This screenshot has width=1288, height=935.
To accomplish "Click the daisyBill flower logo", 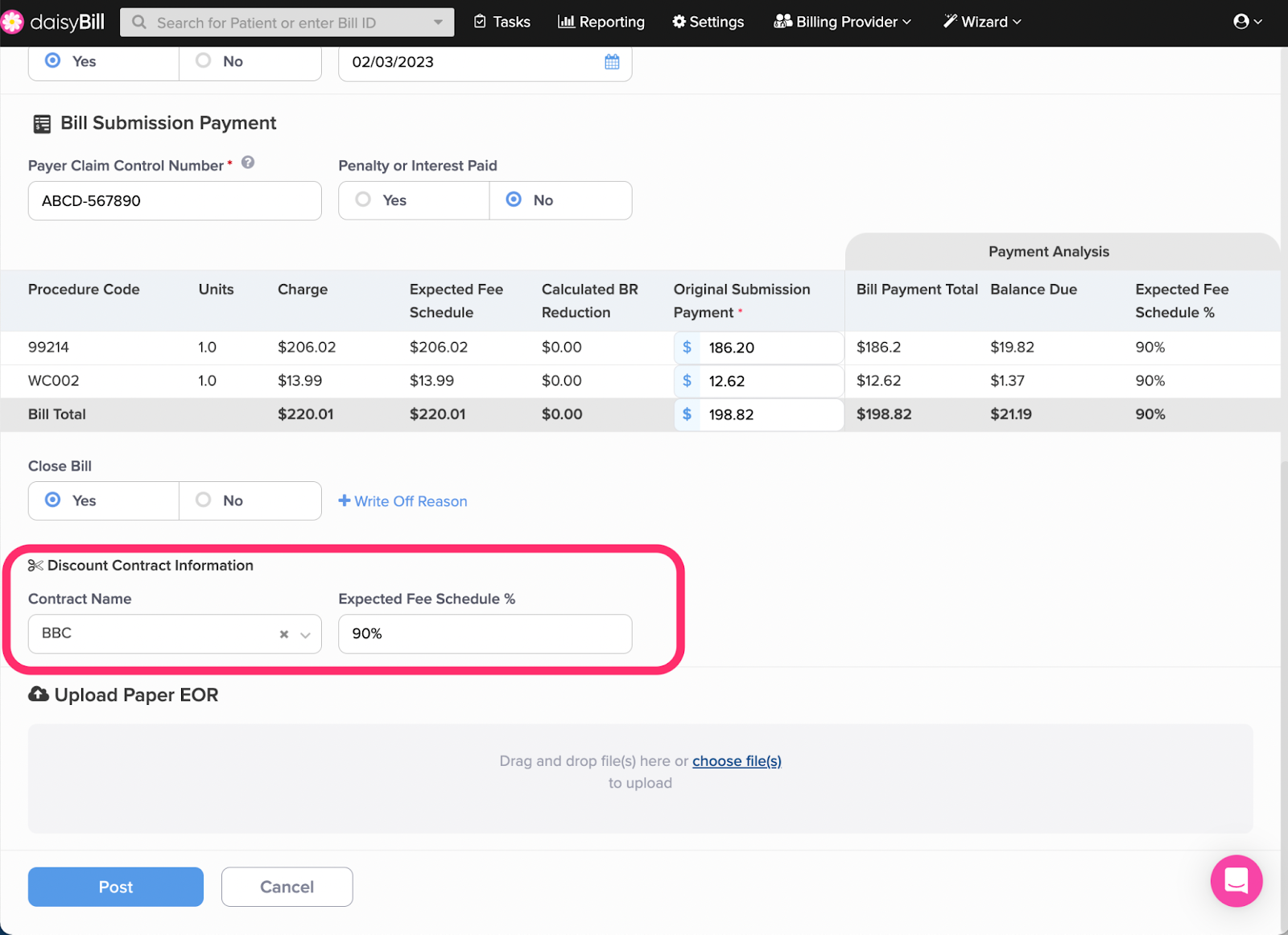I will (12, 22).
